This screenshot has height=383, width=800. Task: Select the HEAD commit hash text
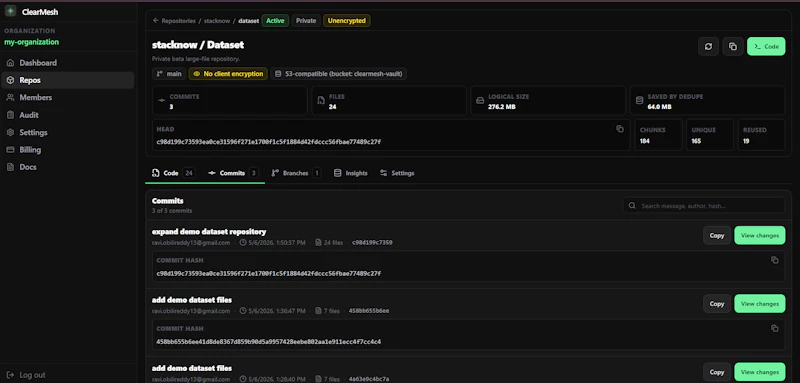(x=268, y=142)
